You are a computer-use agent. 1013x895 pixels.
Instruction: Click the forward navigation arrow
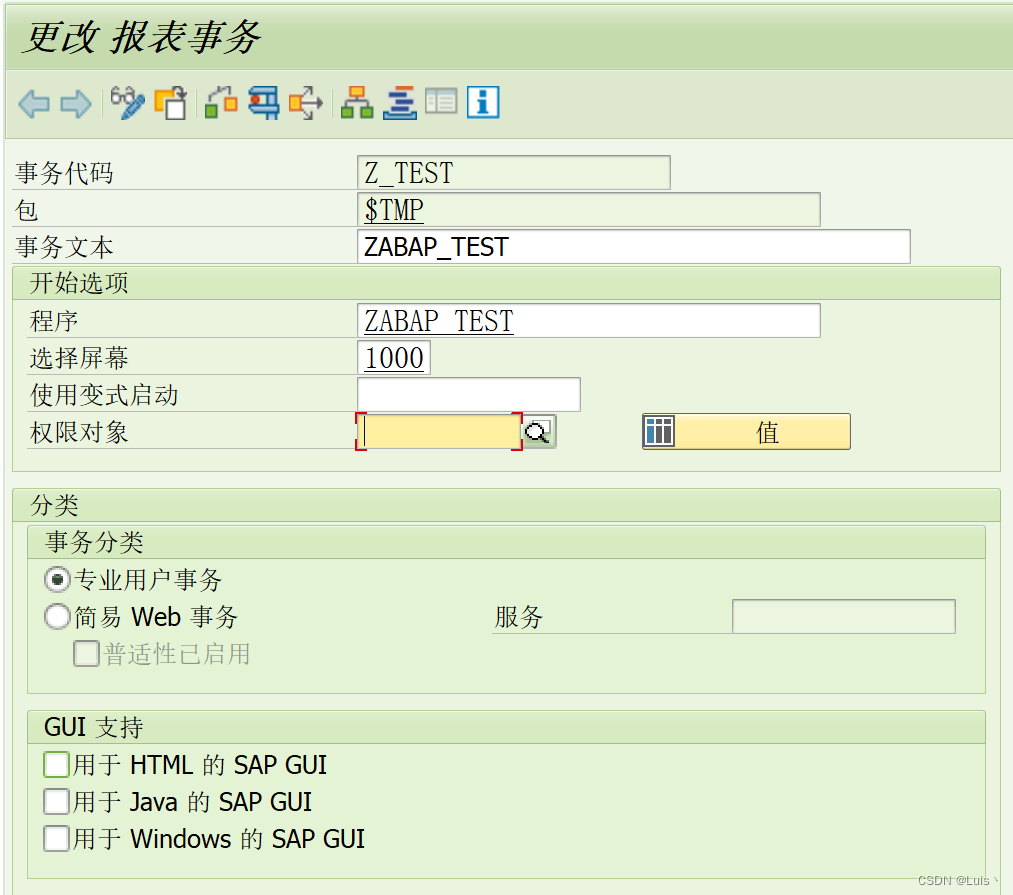(x=78, y=101)
